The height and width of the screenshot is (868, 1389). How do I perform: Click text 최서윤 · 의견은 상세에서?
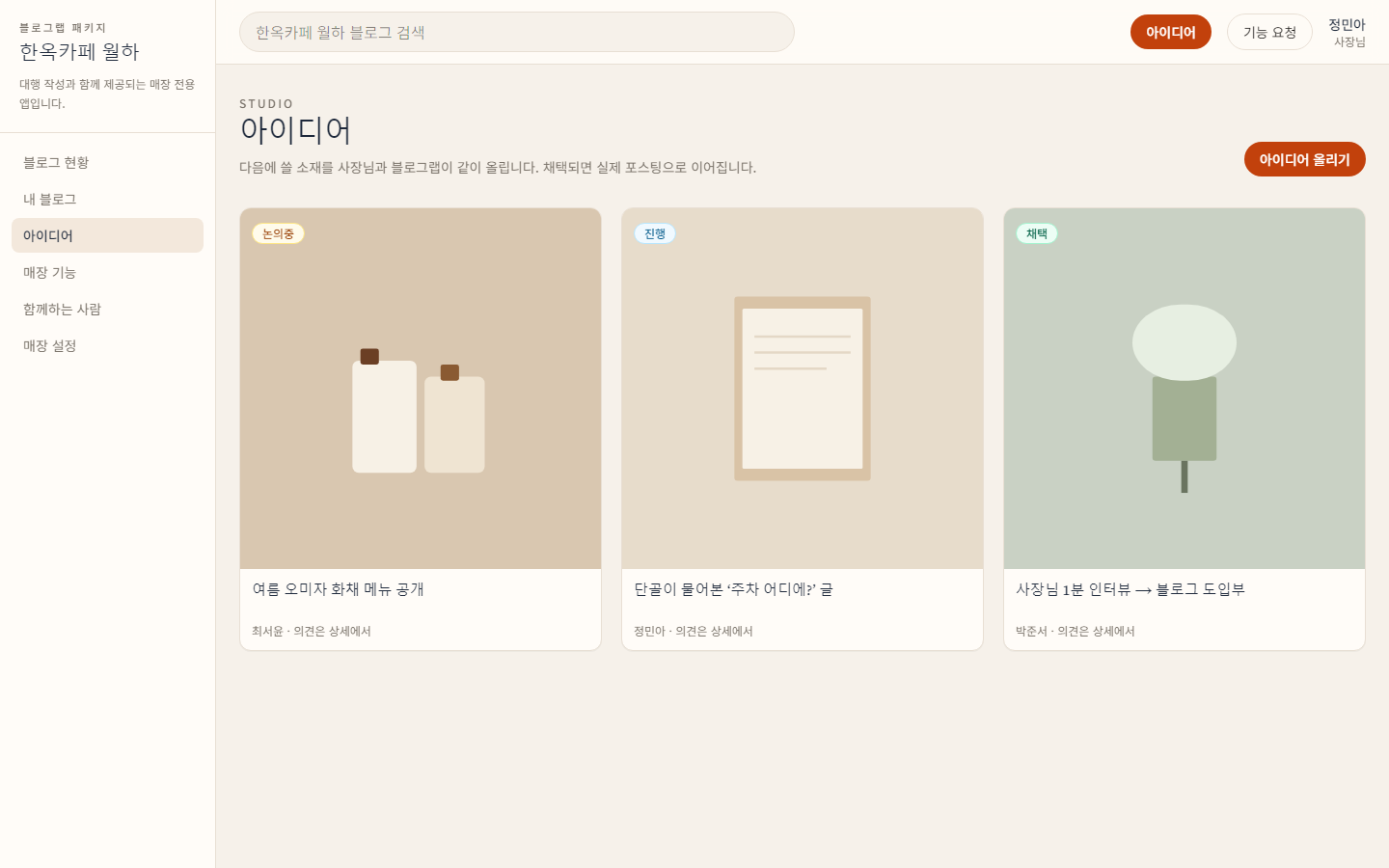click(312, 631)
